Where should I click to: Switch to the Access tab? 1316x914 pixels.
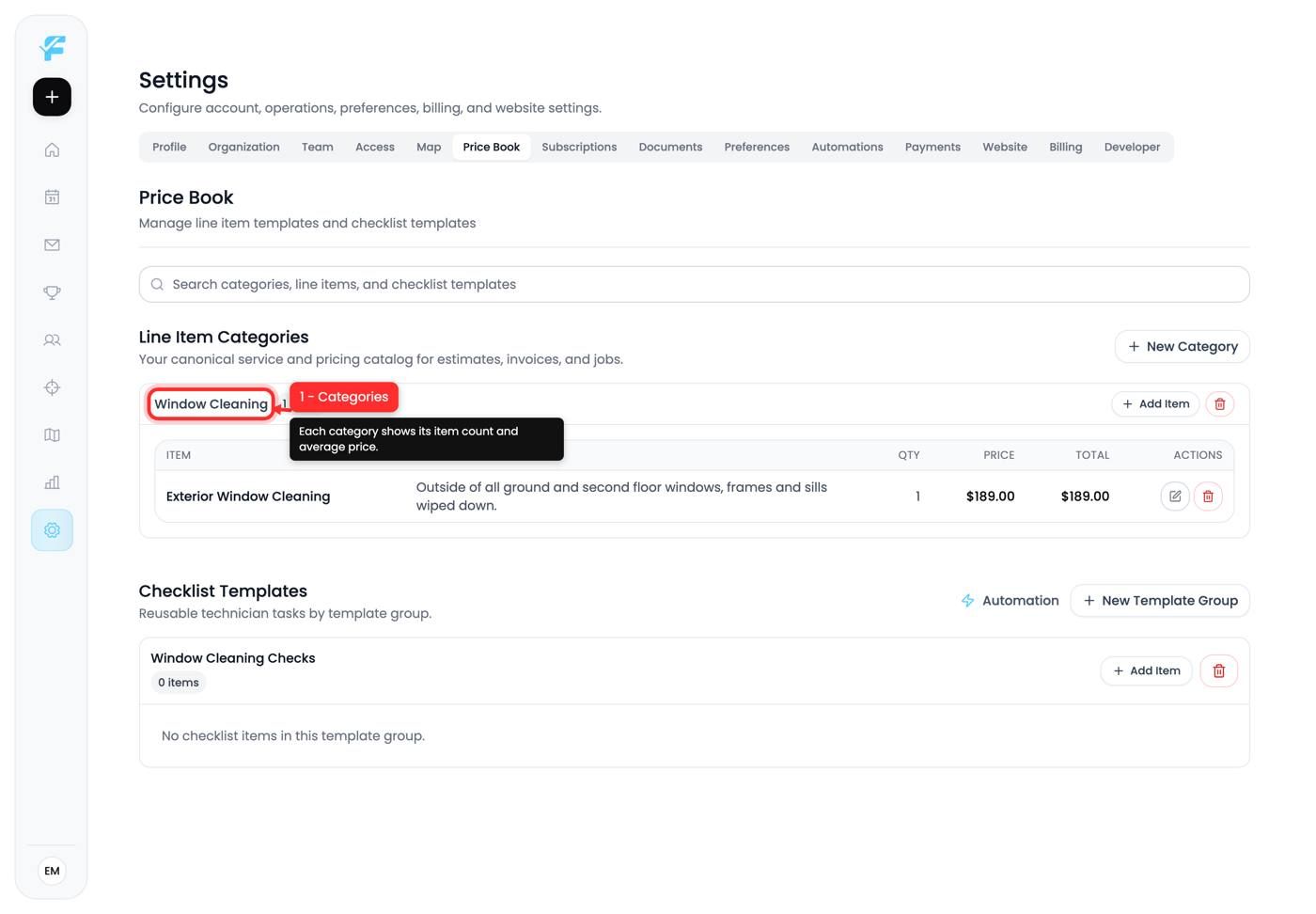coord(375,147)
